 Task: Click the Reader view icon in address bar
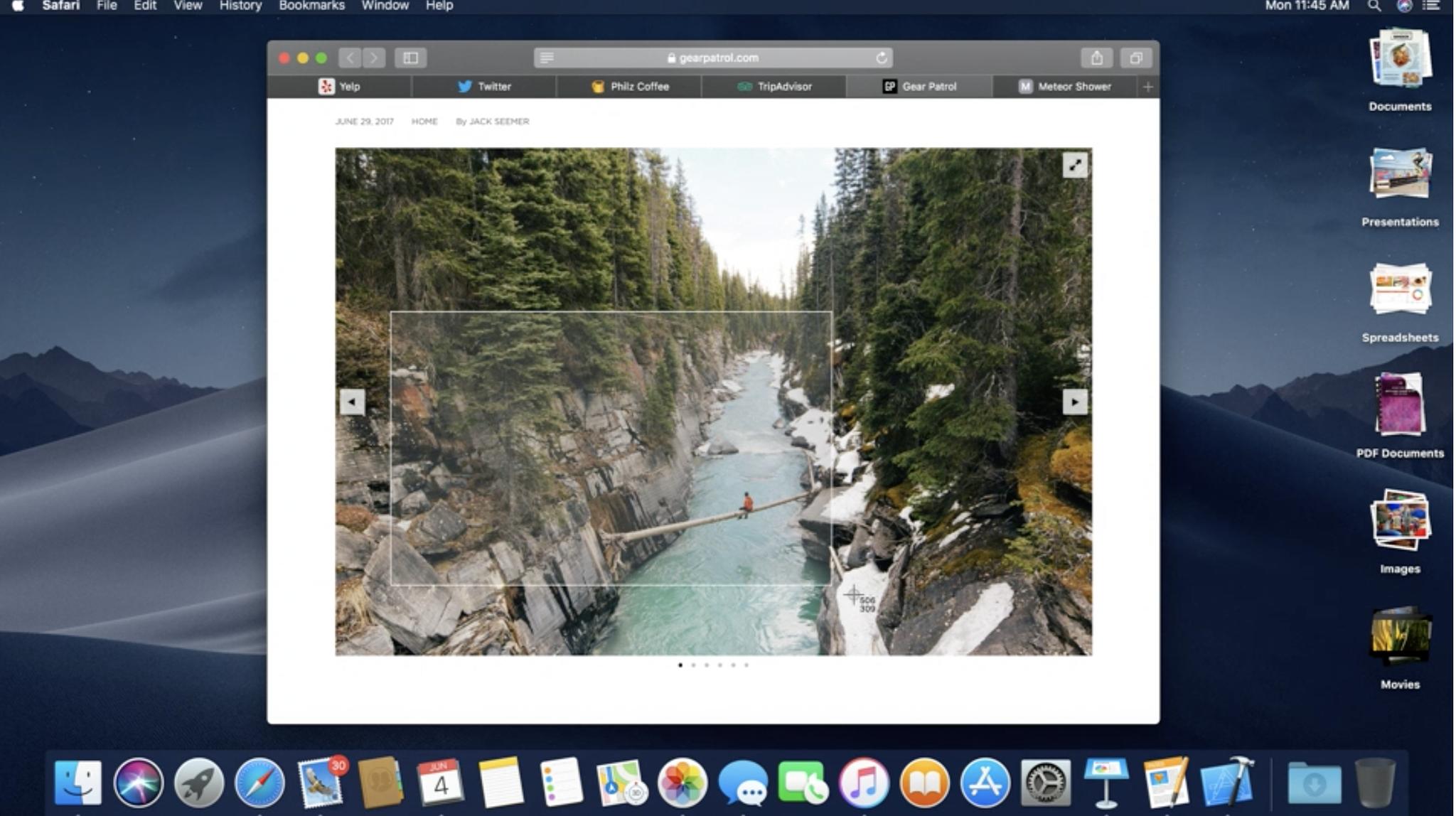coord(546,58)
